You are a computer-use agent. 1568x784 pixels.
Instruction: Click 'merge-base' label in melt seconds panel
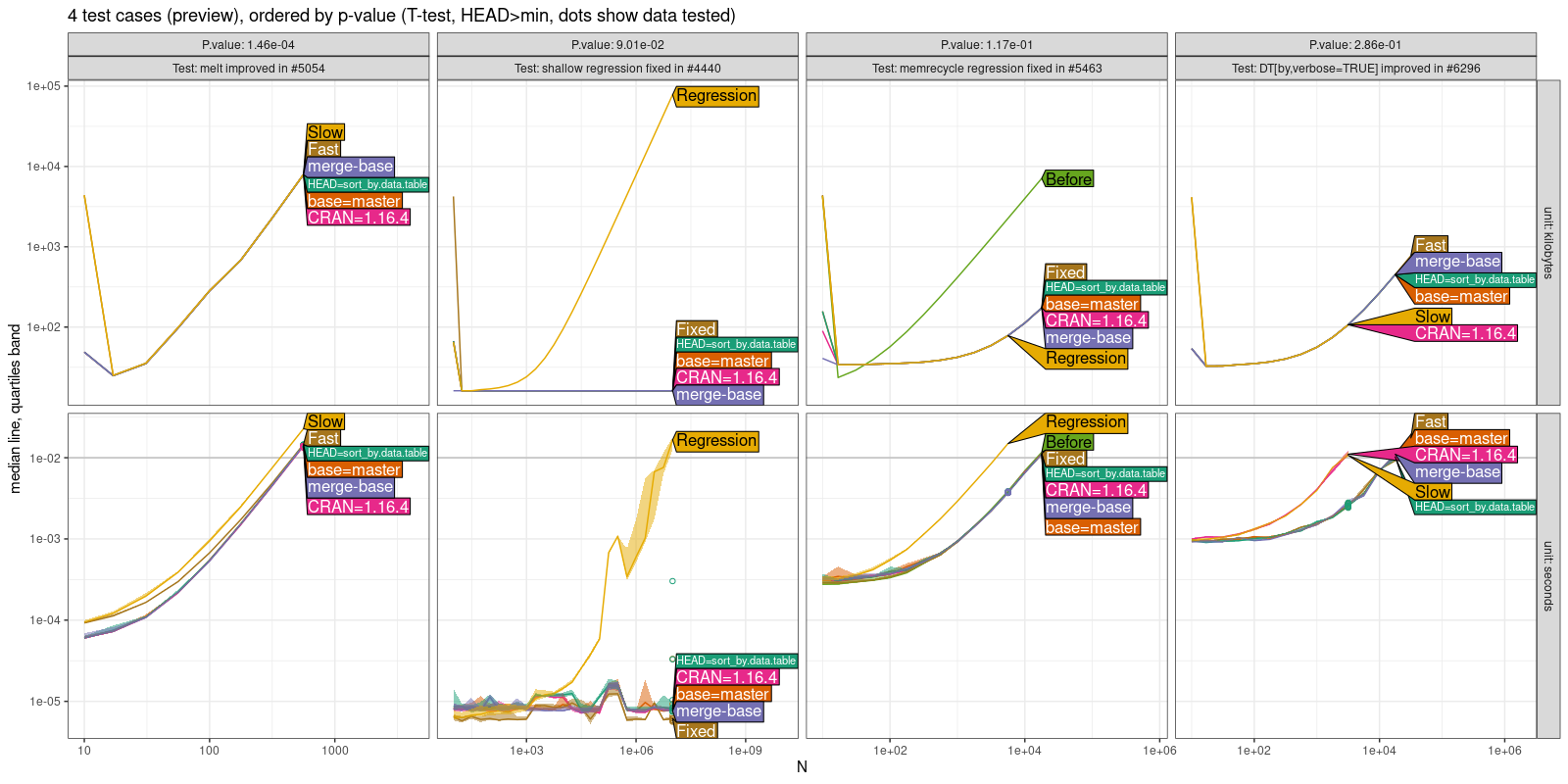tap(350, 487)
